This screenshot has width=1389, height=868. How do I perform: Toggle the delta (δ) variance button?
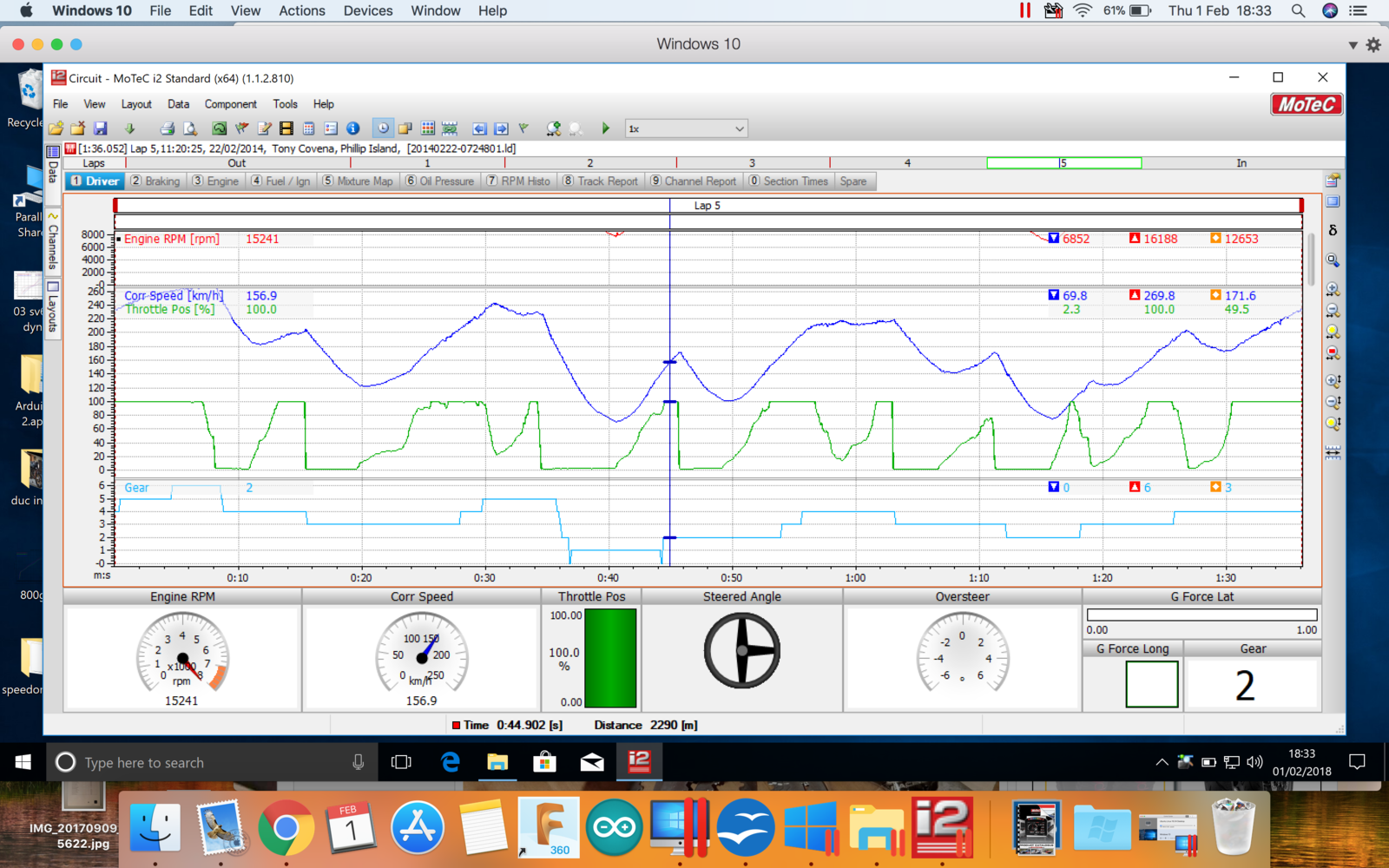[1333, 230]
